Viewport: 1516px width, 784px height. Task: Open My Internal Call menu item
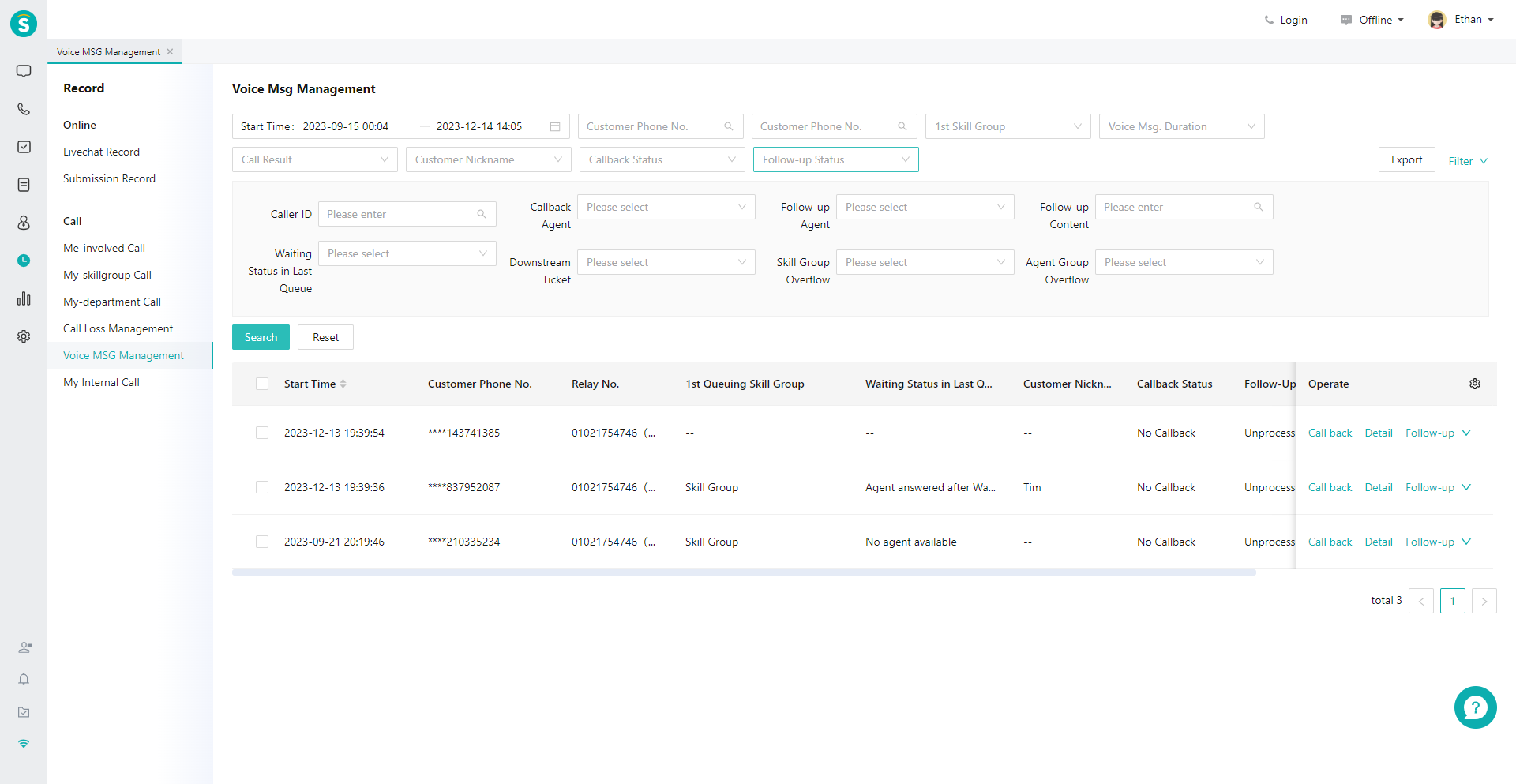[101, 382]
